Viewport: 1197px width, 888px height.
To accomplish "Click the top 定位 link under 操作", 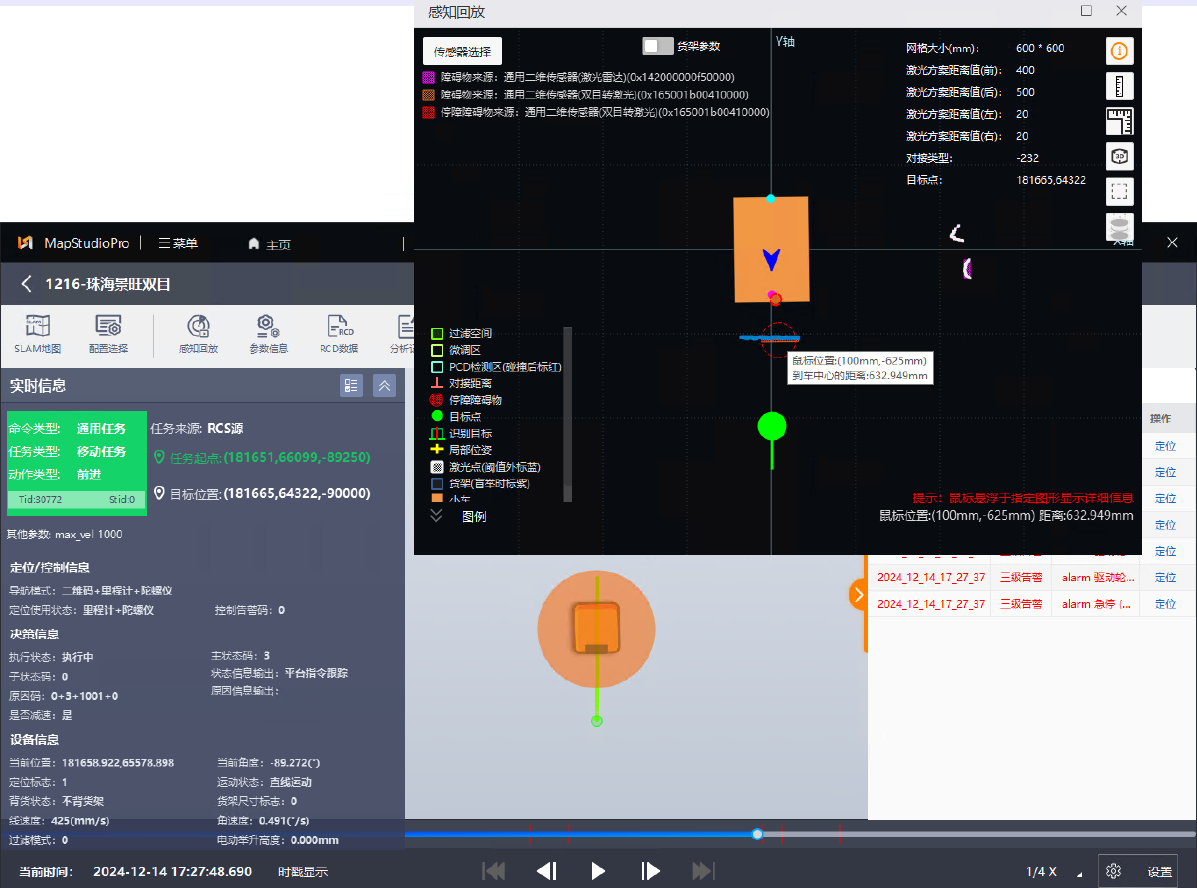I will point(1165,446).
